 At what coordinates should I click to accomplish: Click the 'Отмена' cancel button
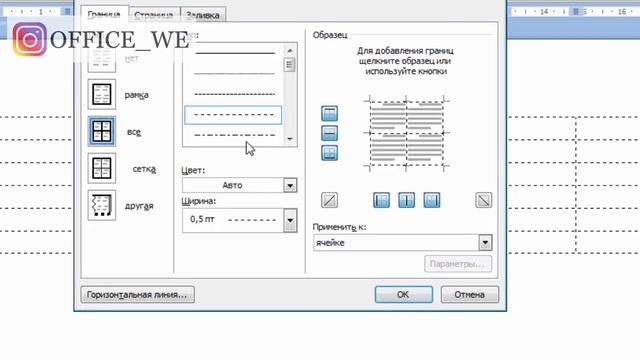pyautogui.click(x=469, y=294)
